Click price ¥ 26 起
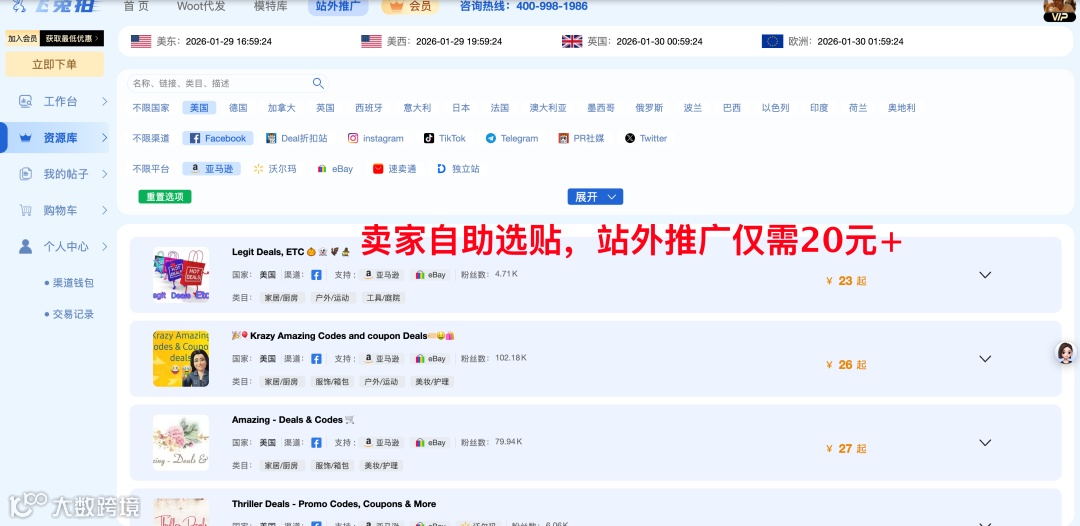This screenshot has width=1080, height=526. click(846, 365)
